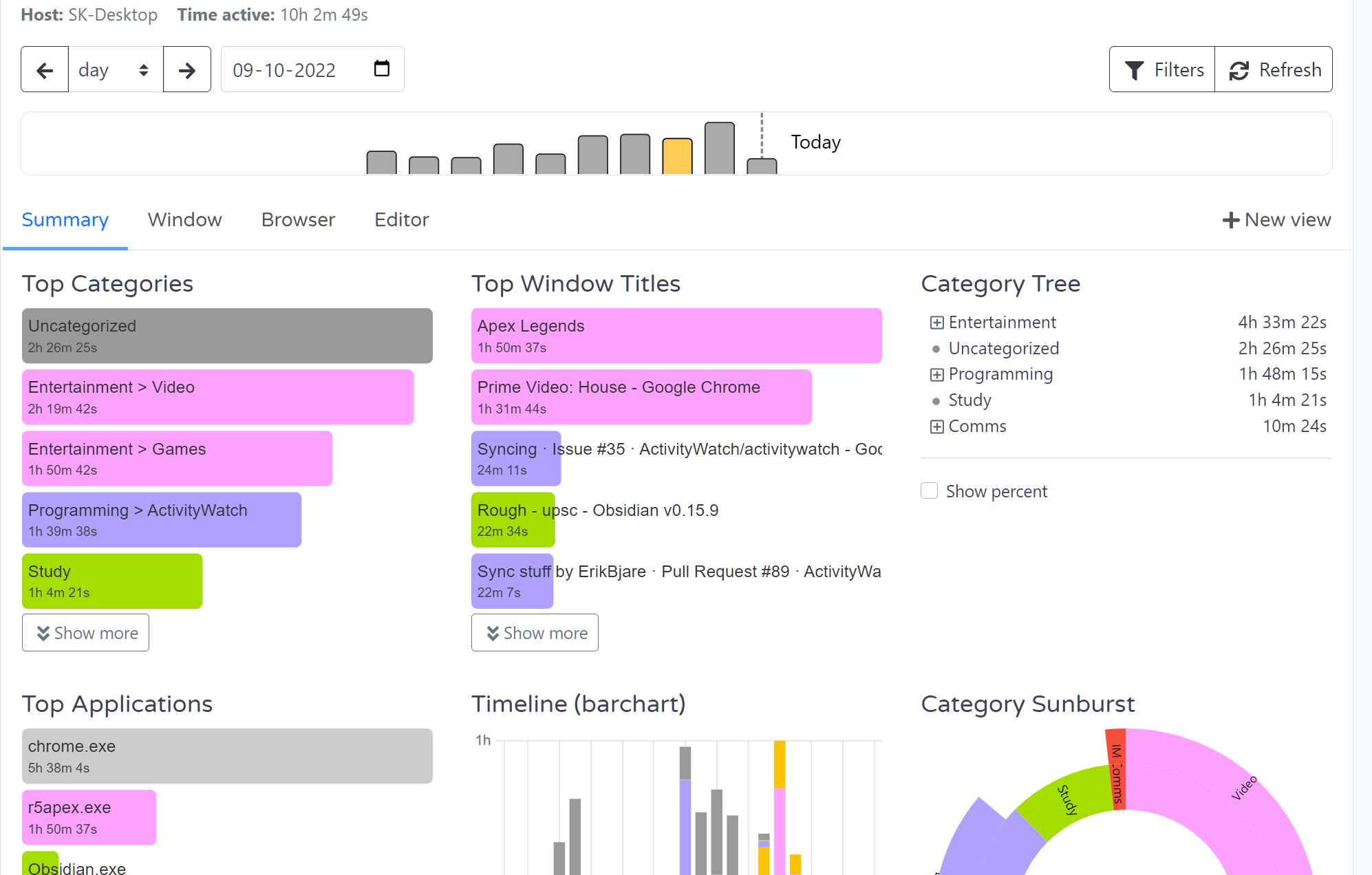1372x875 pixels.
Task: Click the Entertainment time 4h 33m 22s
Action: click(x=1282, y=323)
